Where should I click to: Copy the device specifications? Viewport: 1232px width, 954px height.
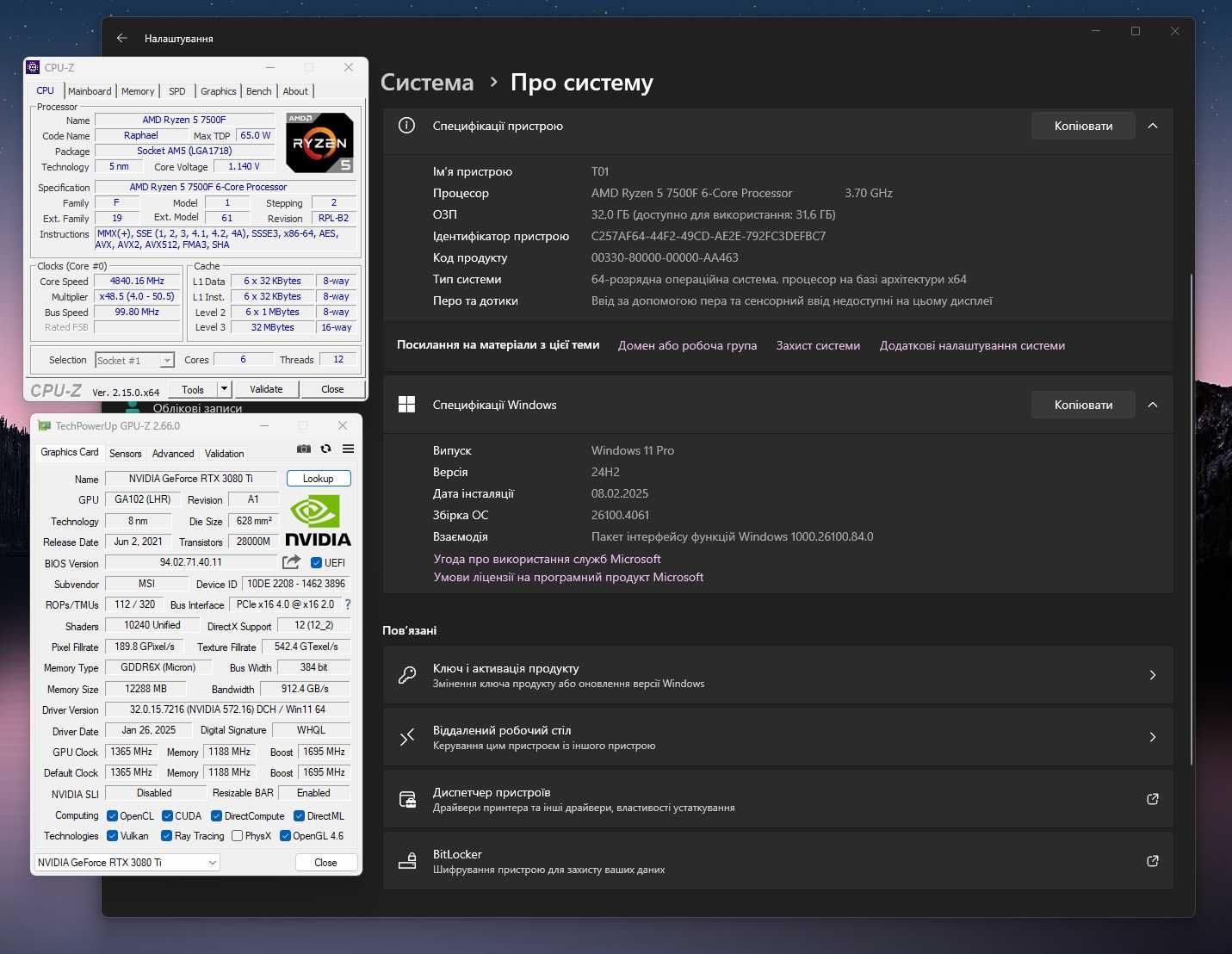(x=1083, y=126)
